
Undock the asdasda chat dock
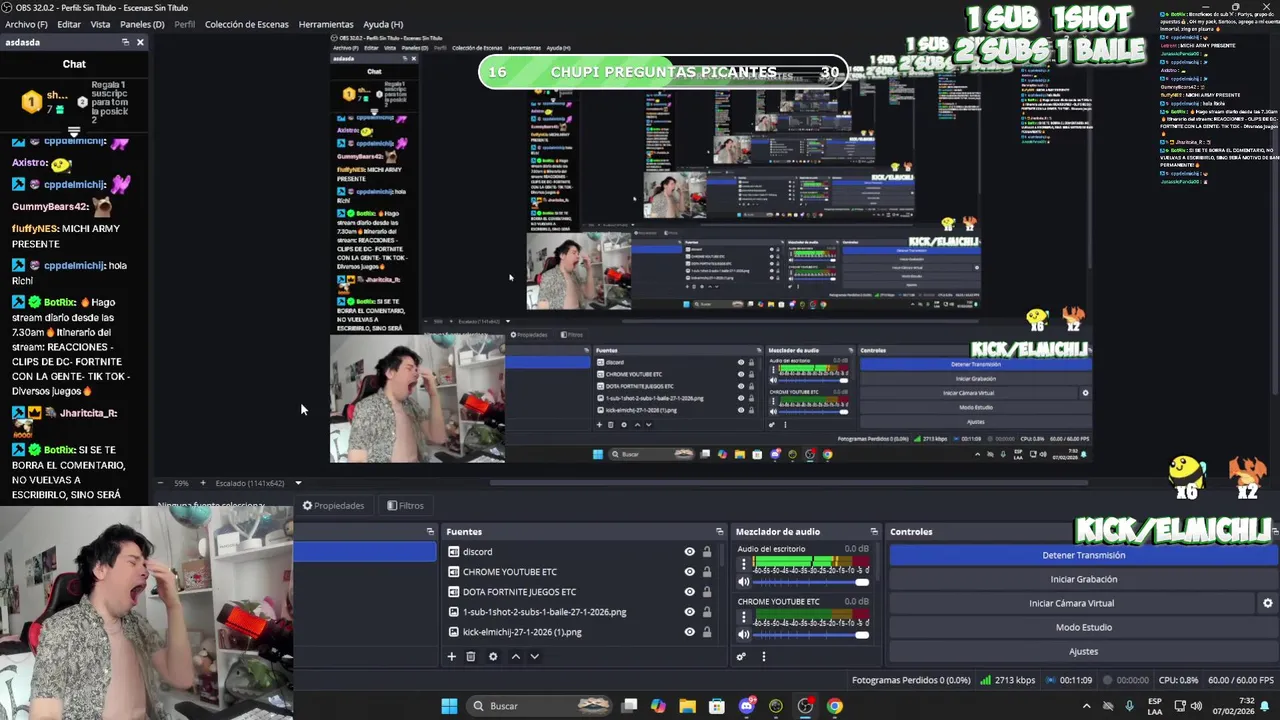(125, 42)
